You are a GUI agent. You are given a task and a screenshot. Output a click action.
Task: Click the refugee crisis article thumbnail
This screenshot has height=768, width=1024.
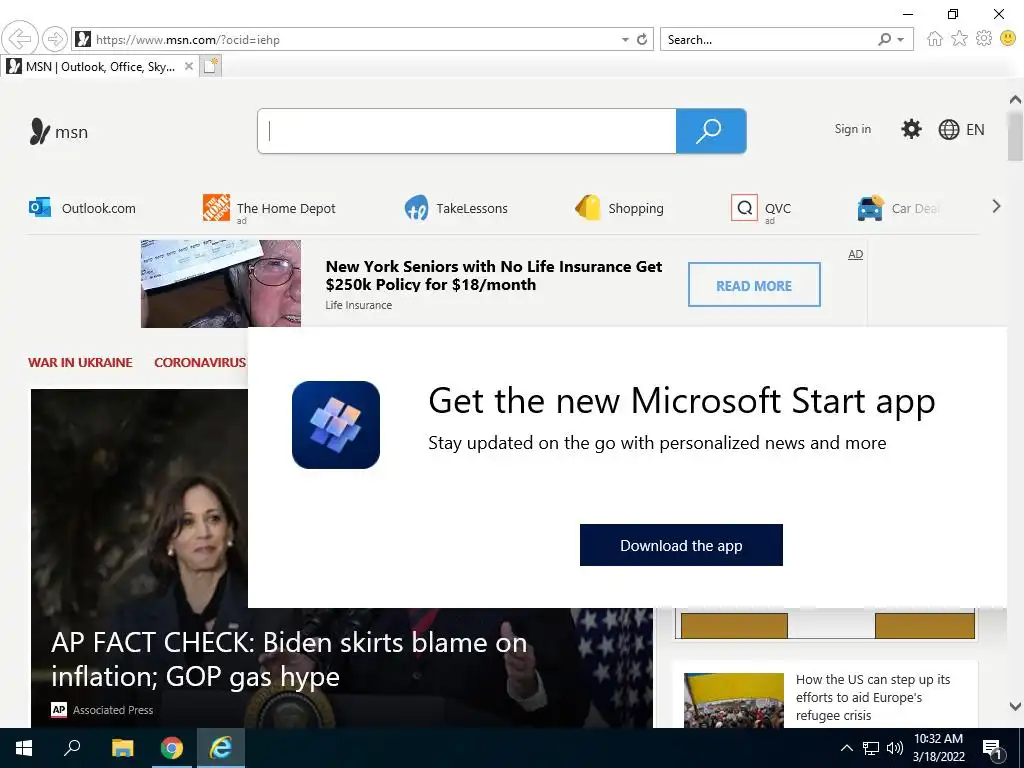734,700
